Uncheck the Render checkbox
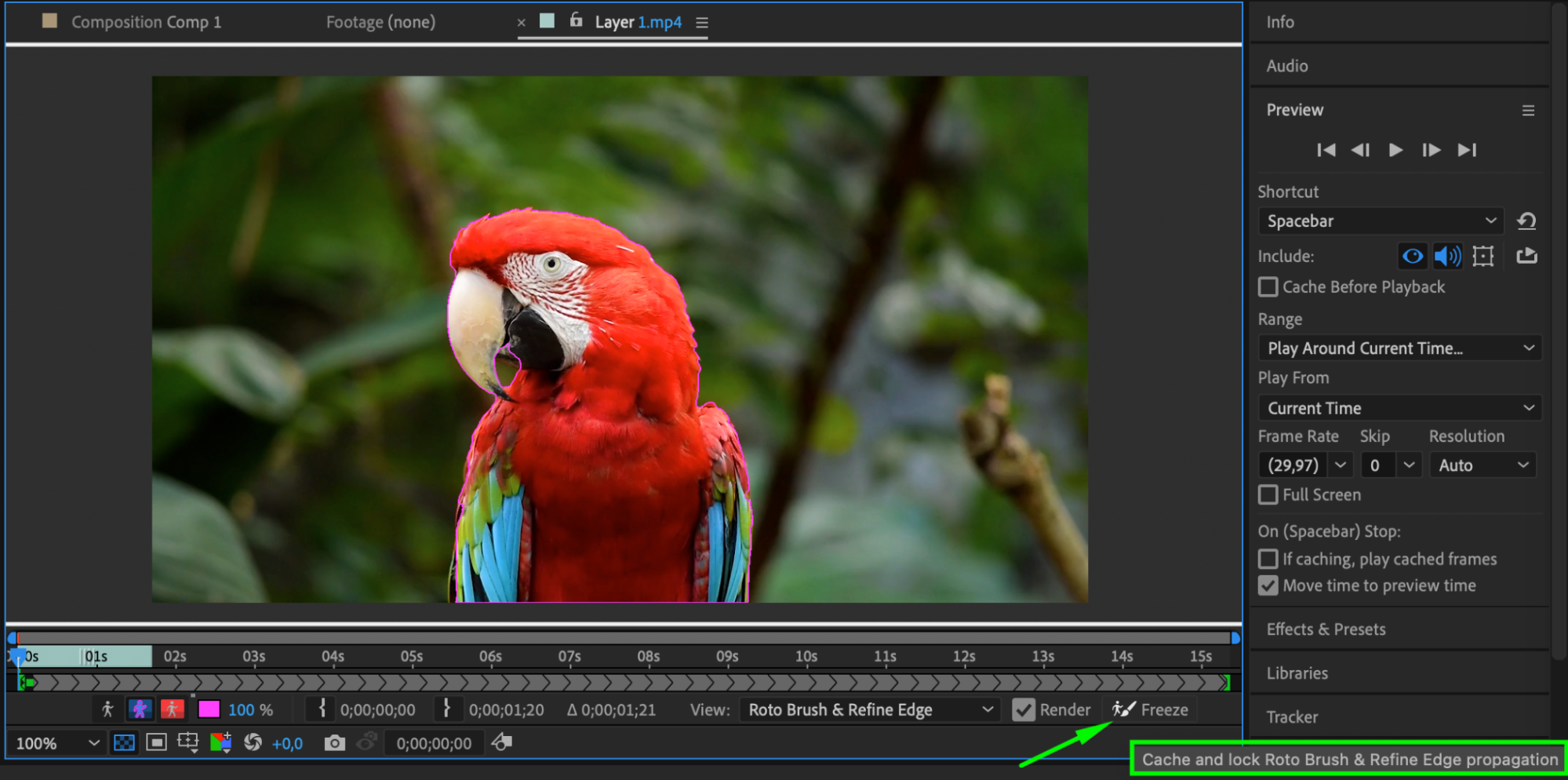Image resolution: width=1568 pixels, height=780 pixels. coord(1023,710)
